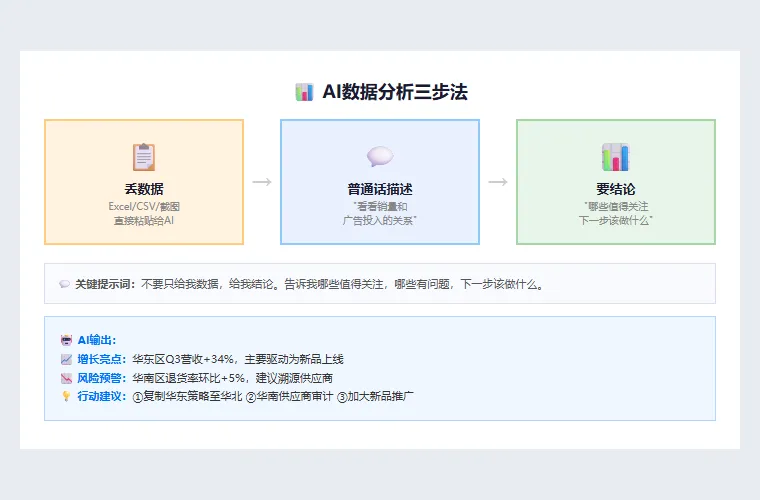Click the text 下一步该做什么 in green card
This screenshot has height=500, width=760.
[614, 220]
